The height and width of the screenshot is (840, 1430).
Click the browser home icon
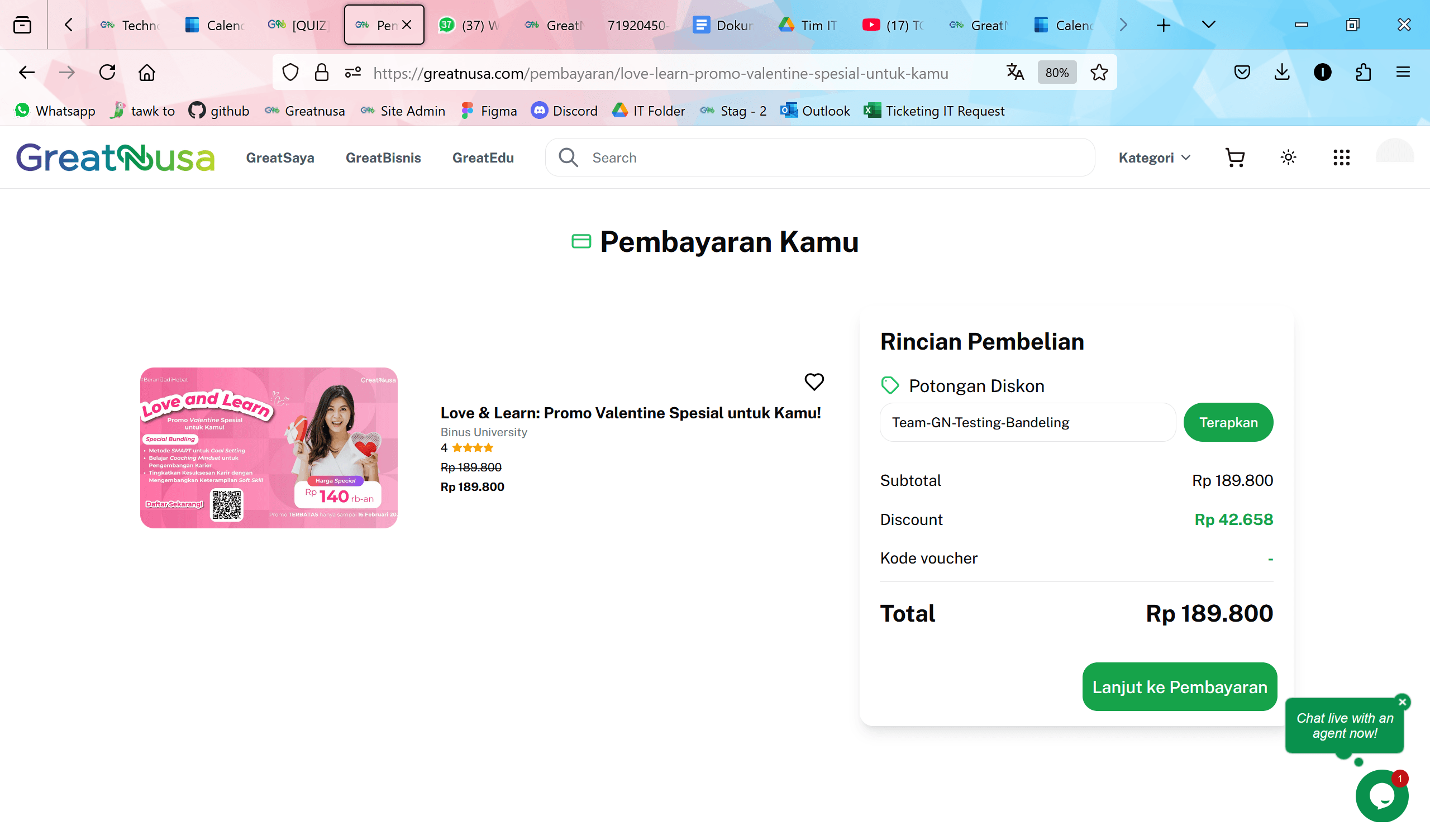[x=147, y=73]
